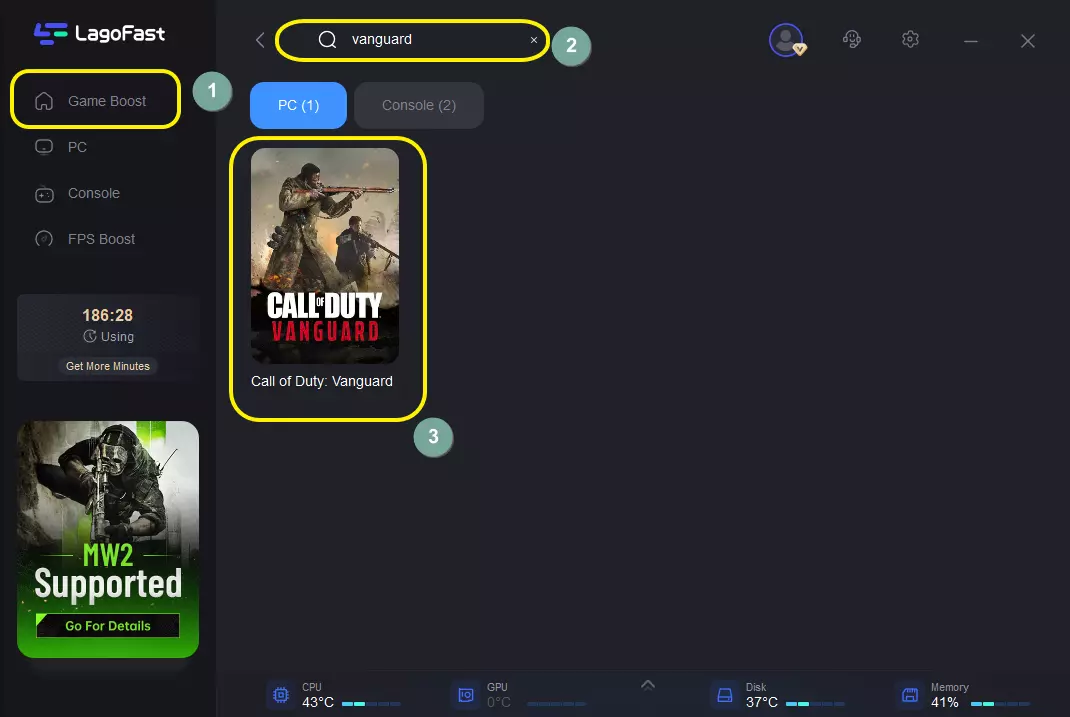Go back using the left chevron

pyautogui.click(x=260, y=40)
